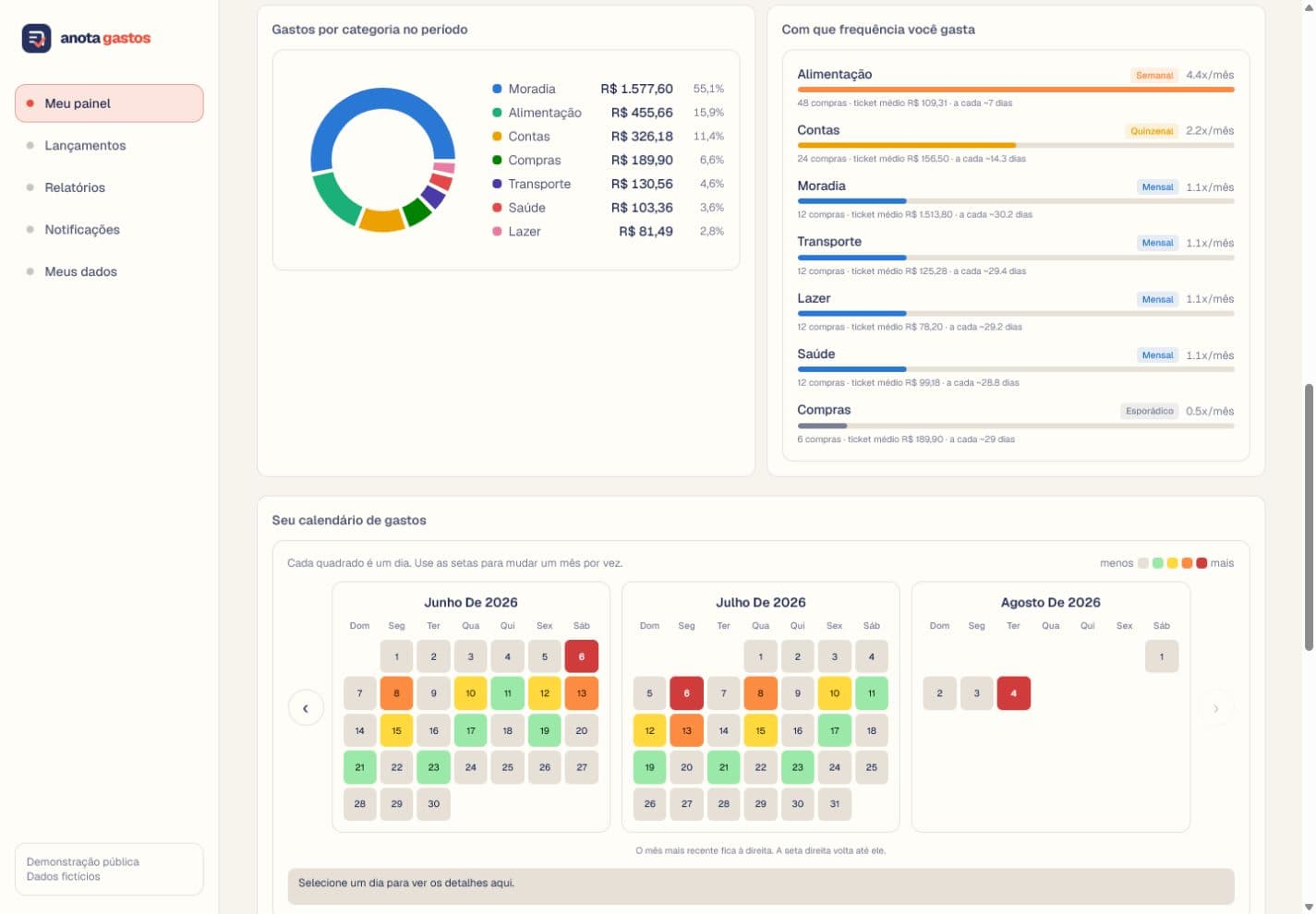Screen dimensions: 1316x914
Task: Select the yellow Contas legend dot
Action: (x=497, y=136)
